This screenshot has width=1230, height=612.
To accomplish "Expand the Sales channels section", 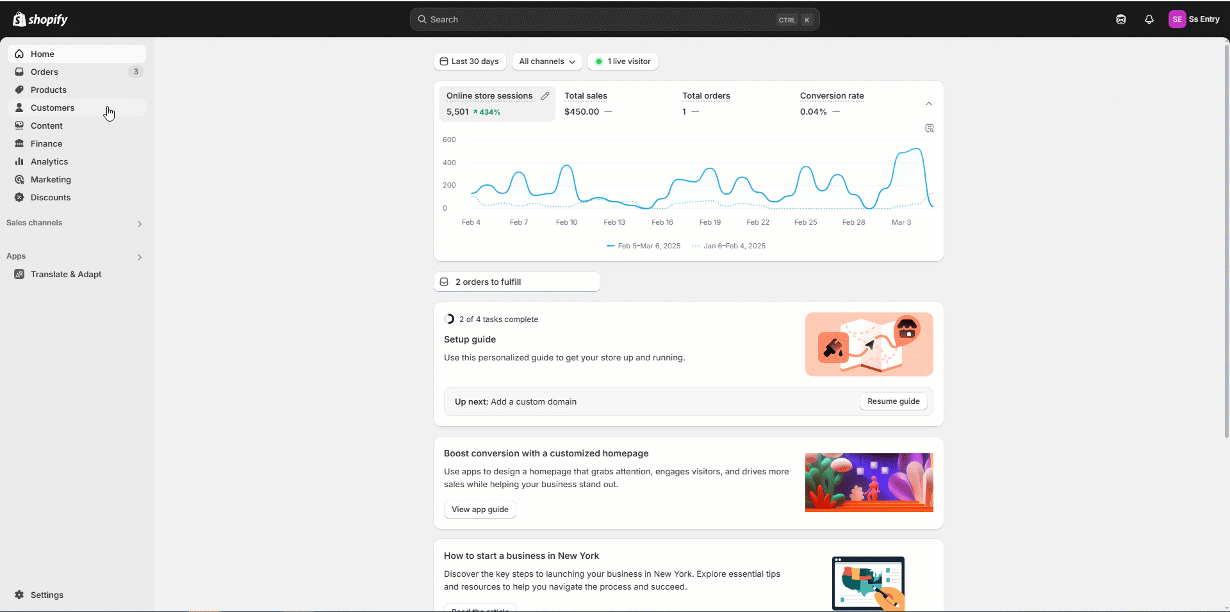I will pyautogui.click(x=139, y=224).
